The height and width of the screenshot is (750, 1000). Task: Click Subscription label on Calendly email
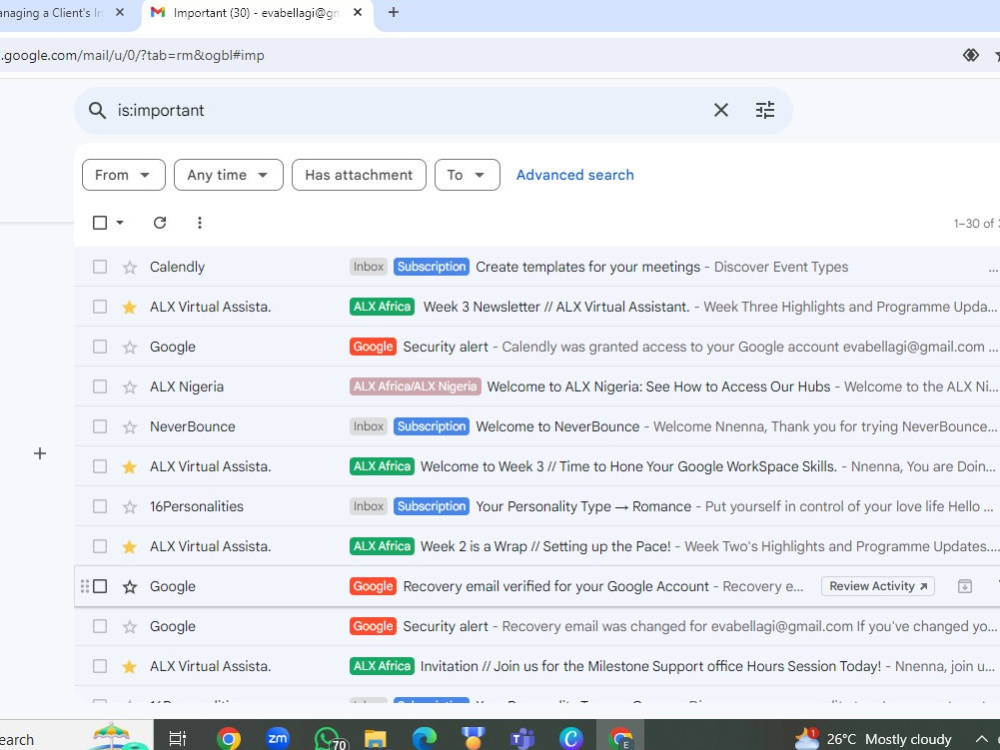[431, 267]
